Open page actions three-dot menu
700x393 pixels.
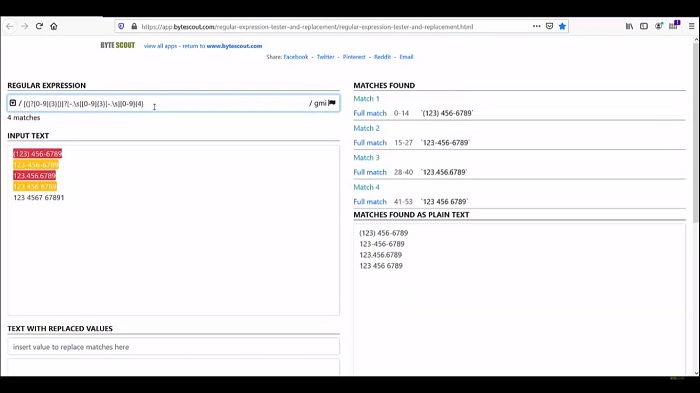coord(537,26)
